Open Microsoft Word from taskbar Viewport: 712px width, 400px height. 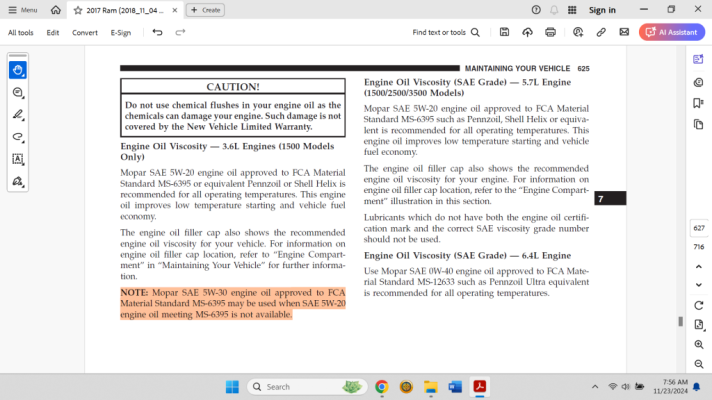455,386
